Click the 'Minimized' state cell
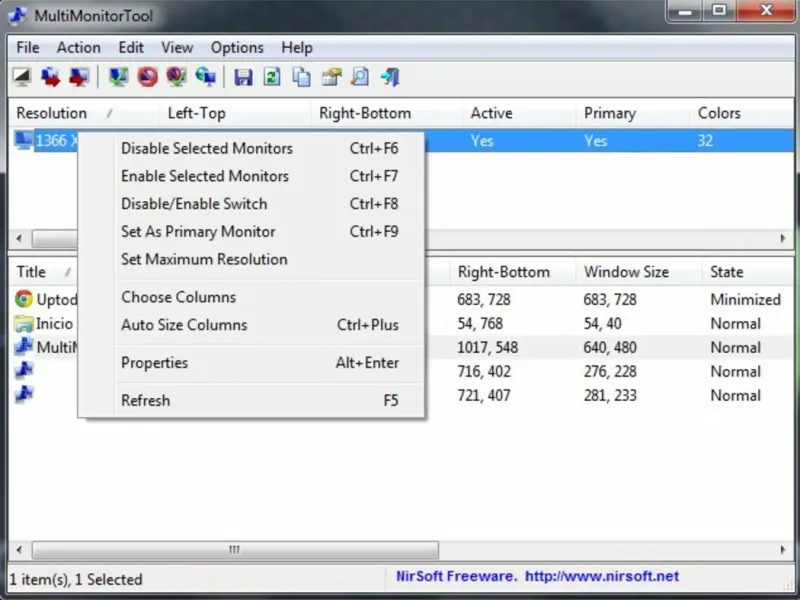The height and width of the screenshot is (600, 800). (x=745, y=299)
